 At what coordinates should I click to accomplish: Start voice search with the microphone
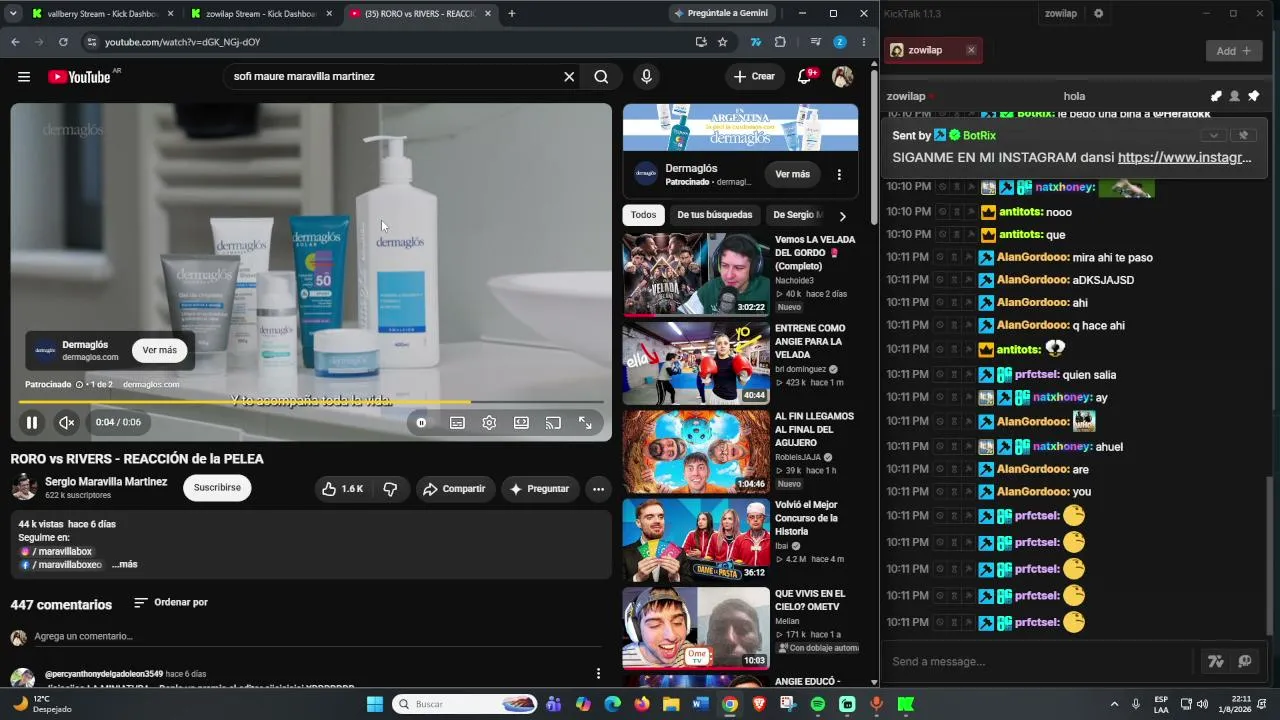646,77
